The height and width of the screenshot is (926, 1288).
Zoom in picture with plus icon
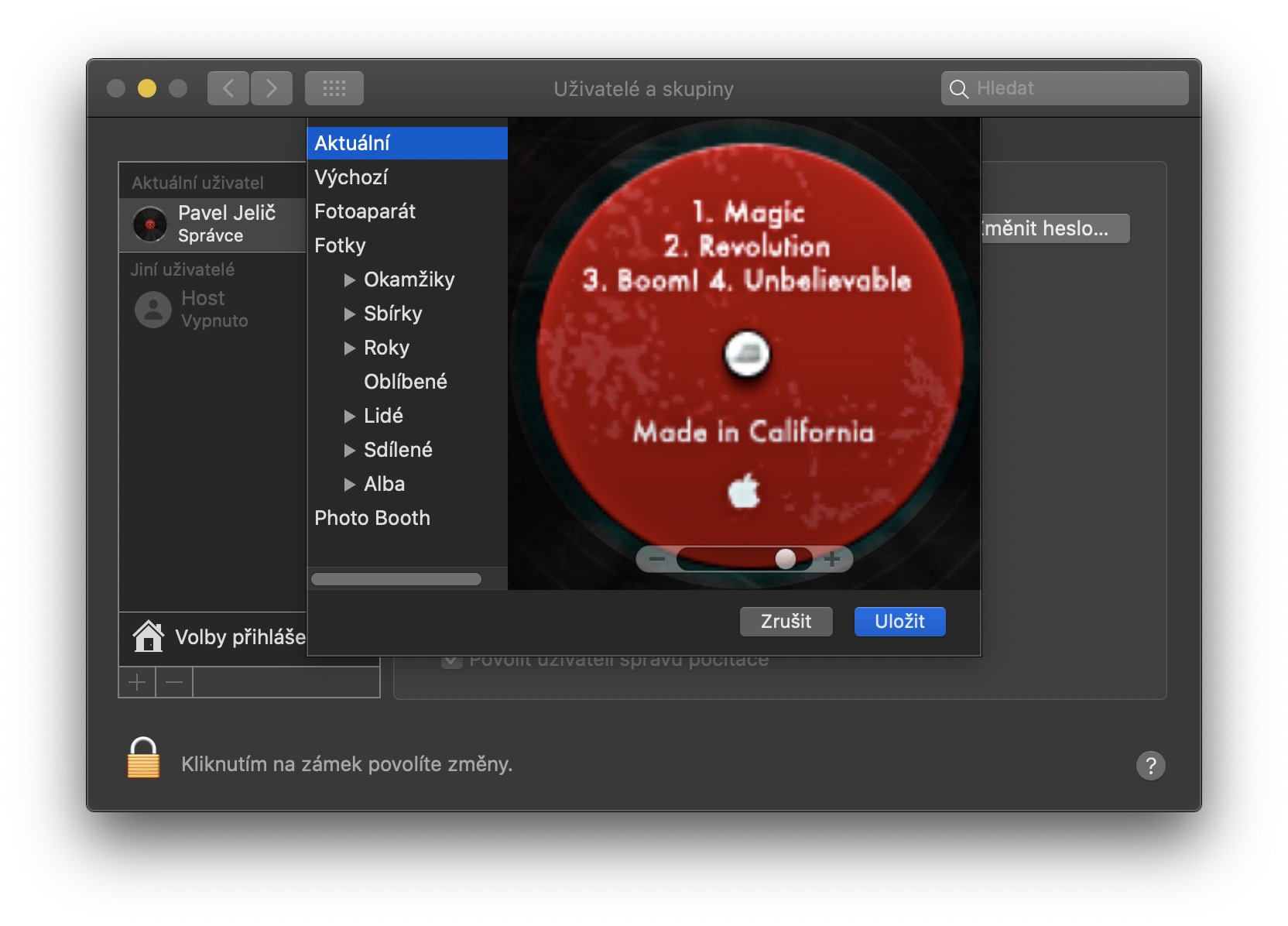point(832,559)
